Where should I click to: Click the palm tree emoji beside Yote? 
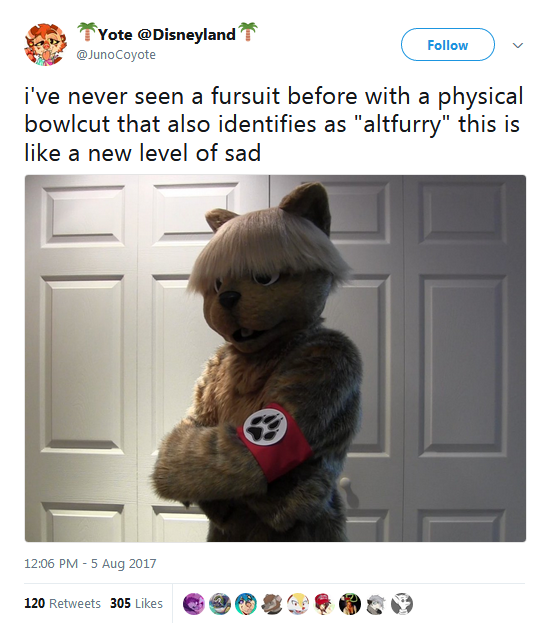pos(87,32)
